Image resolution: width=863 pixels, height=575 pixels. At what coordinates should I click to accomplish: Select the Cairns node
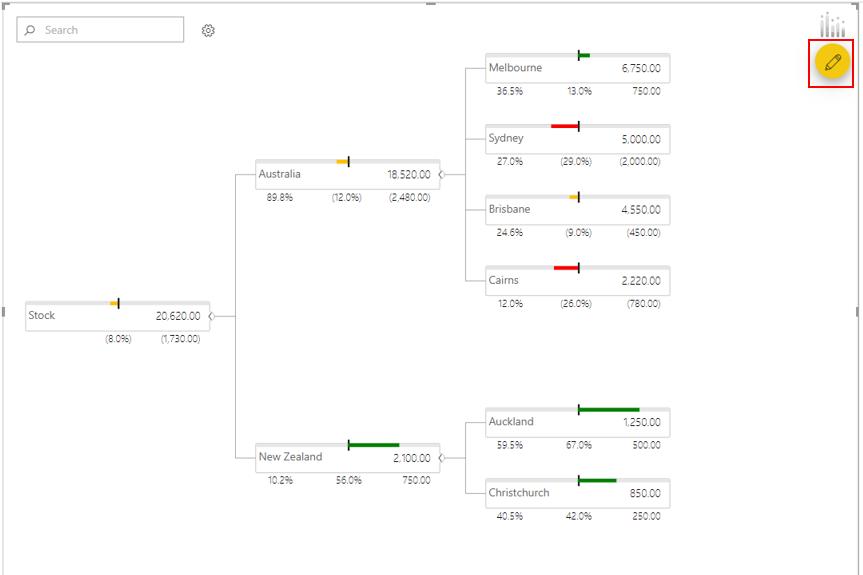577,281
